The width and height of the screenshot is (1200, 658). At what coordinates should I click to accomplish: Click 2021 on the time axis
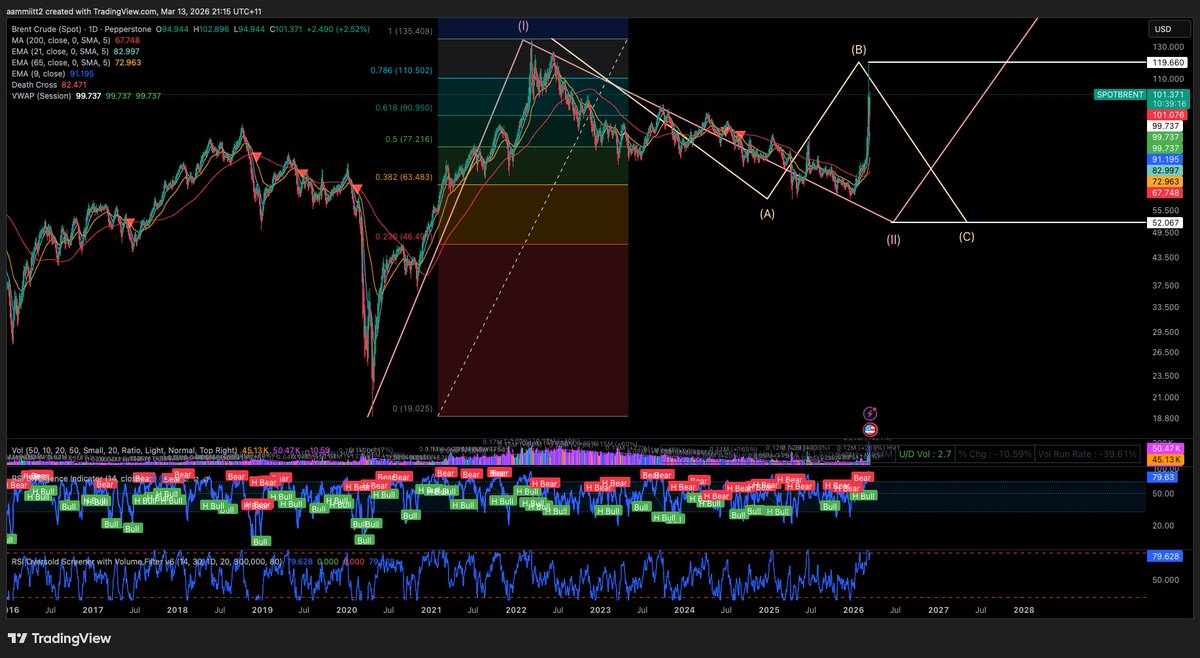click(431, 608)
